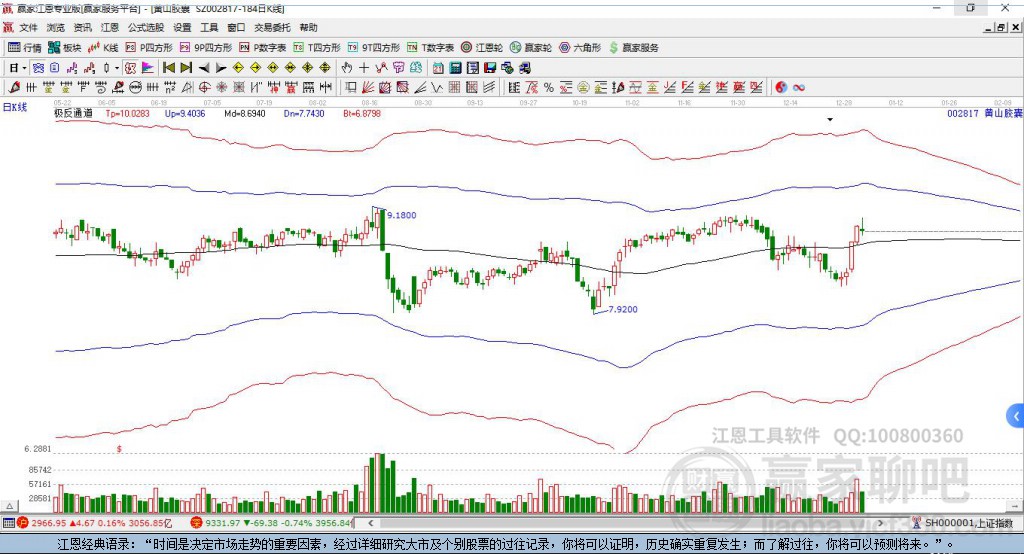The image size is (1024, 554).
Task: Expand the blue side panel chevron
Action: 1015,416
